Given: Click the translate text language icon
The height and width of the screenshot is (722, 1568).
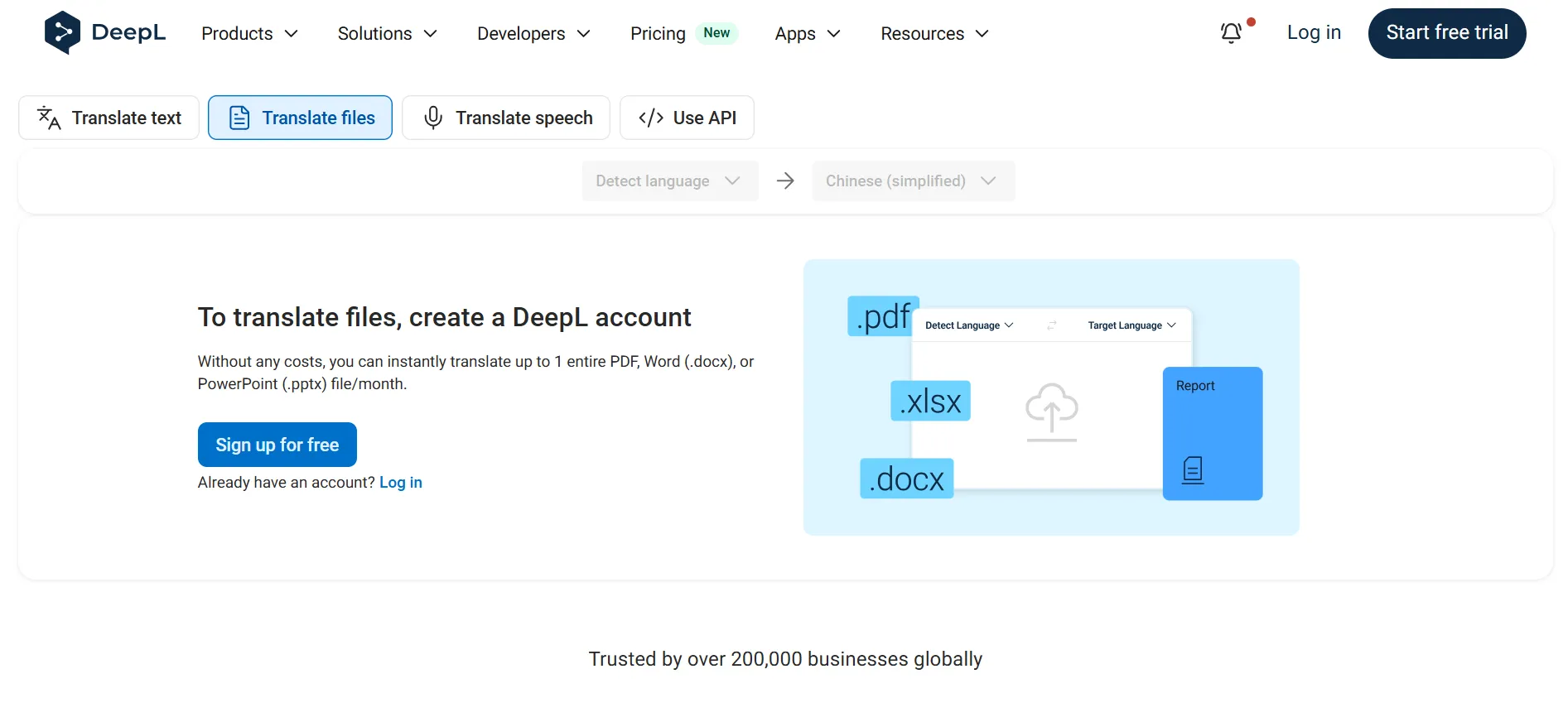Looking at the screenshot, I should pyautogui.click(x=49, y=118).
